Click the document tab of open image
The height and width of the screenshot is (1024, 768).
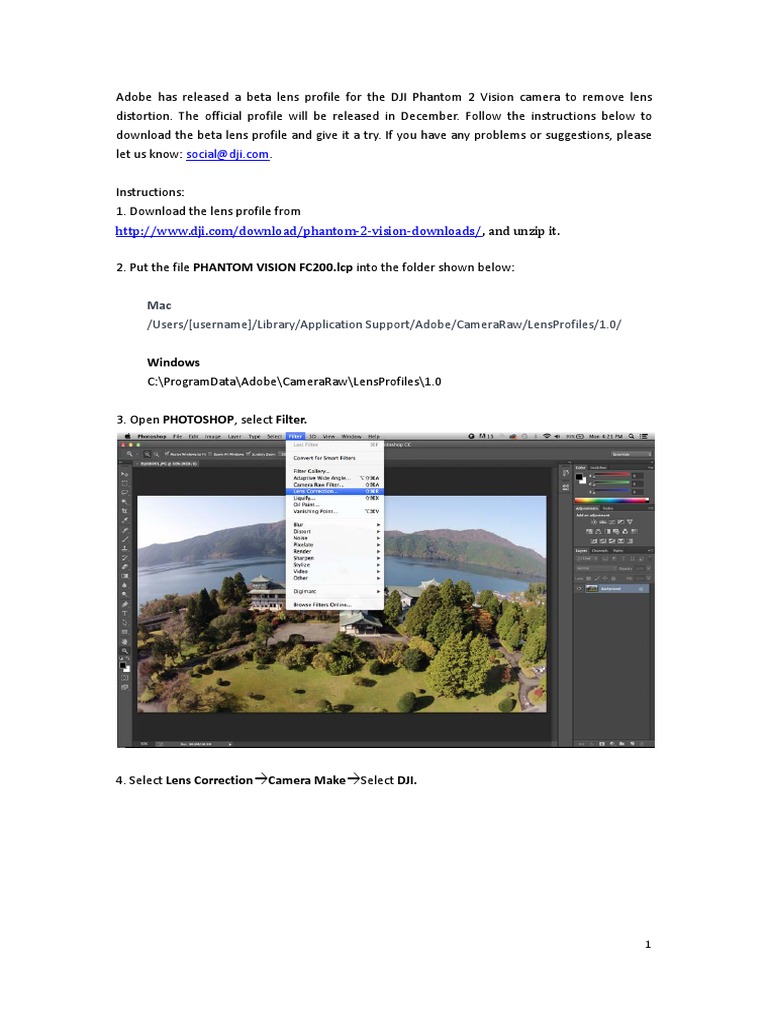point(166,464)
